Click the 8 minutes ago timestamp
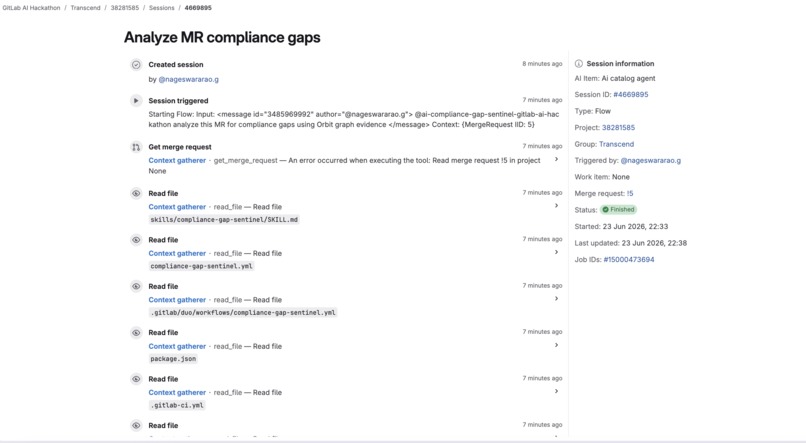806x443 pixels. [x=542, y=64]
